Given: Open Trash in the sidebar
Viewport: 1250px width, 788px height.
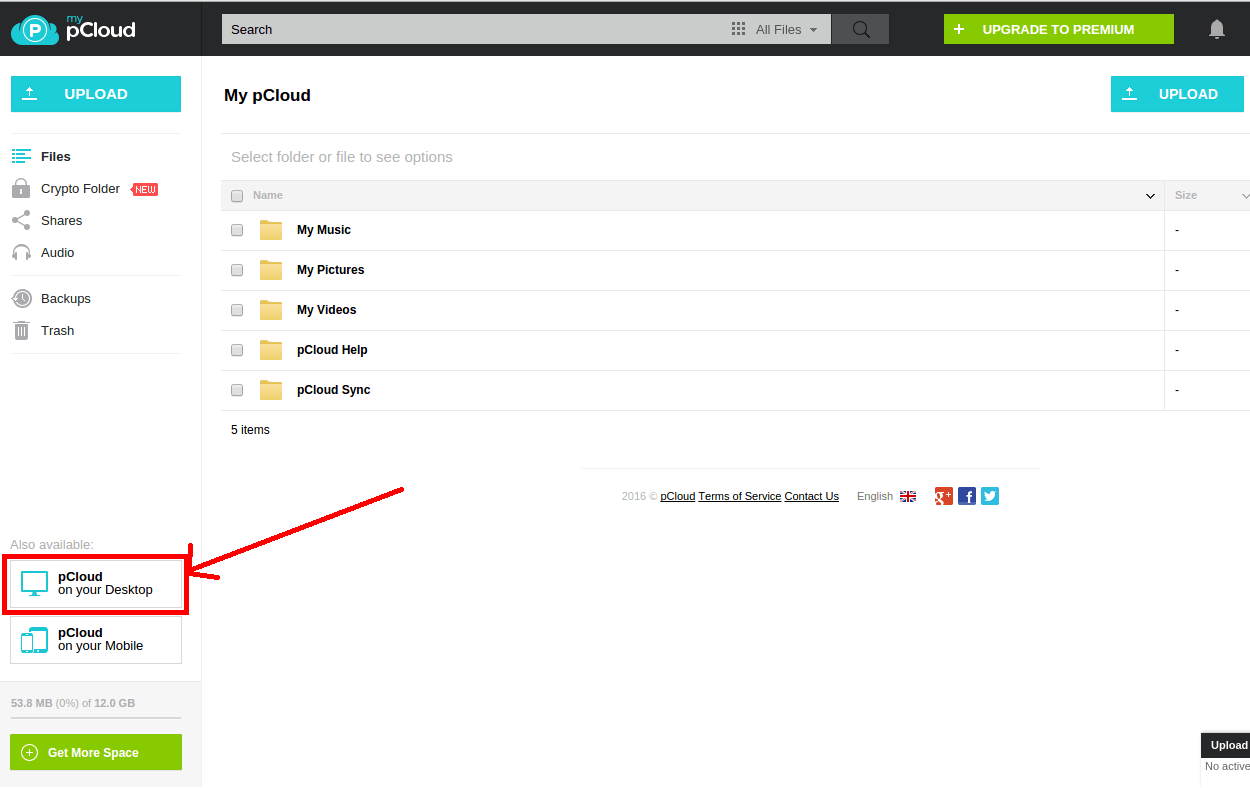Looking at the screenshot, I should [58, 330].
